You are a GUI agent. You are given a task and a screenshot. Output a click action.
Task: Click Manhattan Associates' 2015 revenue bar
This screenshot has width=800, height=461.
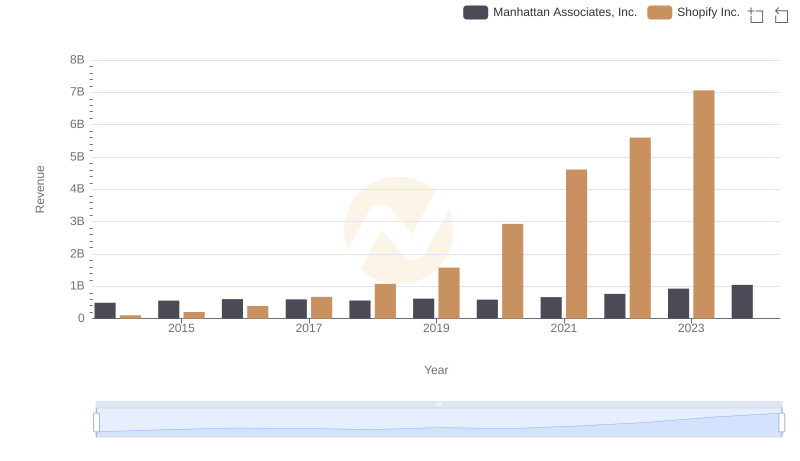pyautogui.click(x=168, y=310)
